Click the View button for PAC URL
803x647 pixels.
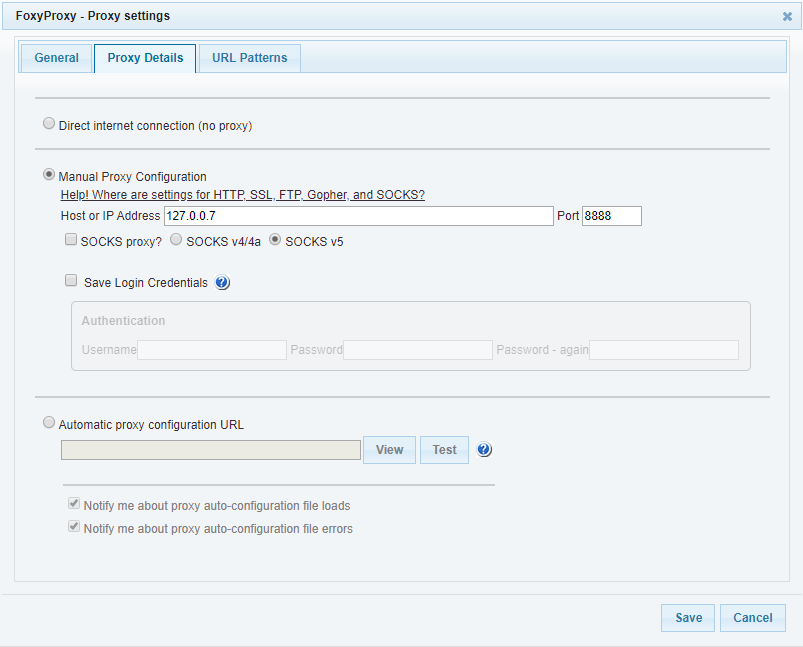(389, 450)
